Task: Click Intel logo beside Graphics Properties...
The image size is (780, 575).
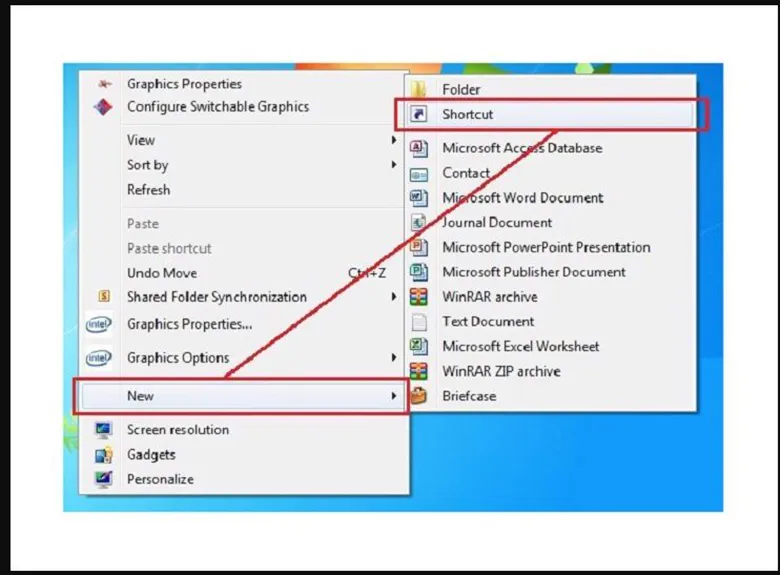Action: (98, 325)
